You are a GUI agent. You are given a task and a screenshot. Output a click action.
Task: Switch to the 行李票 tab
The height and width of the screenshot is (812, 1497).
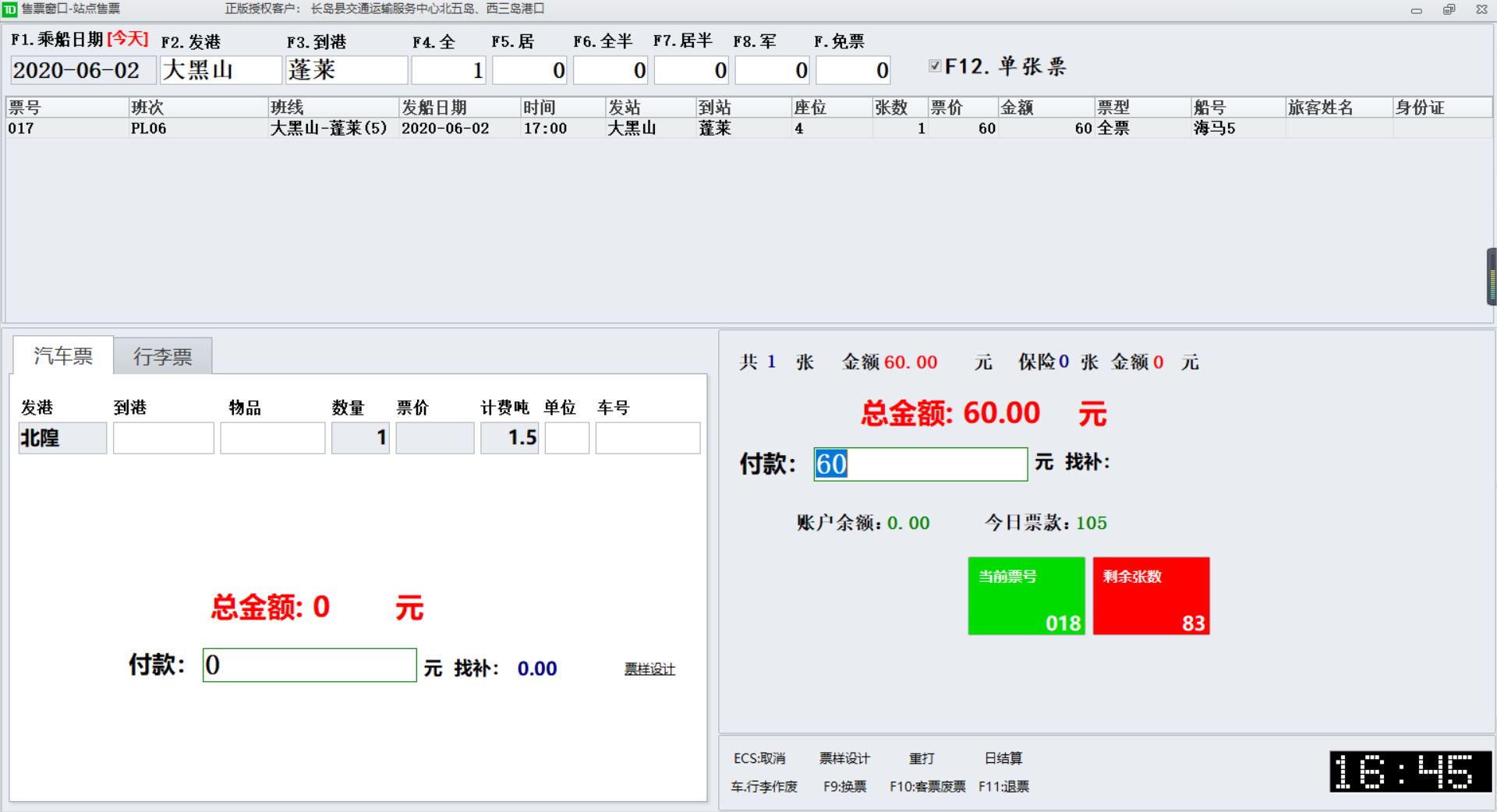click(x=162, y=357)
